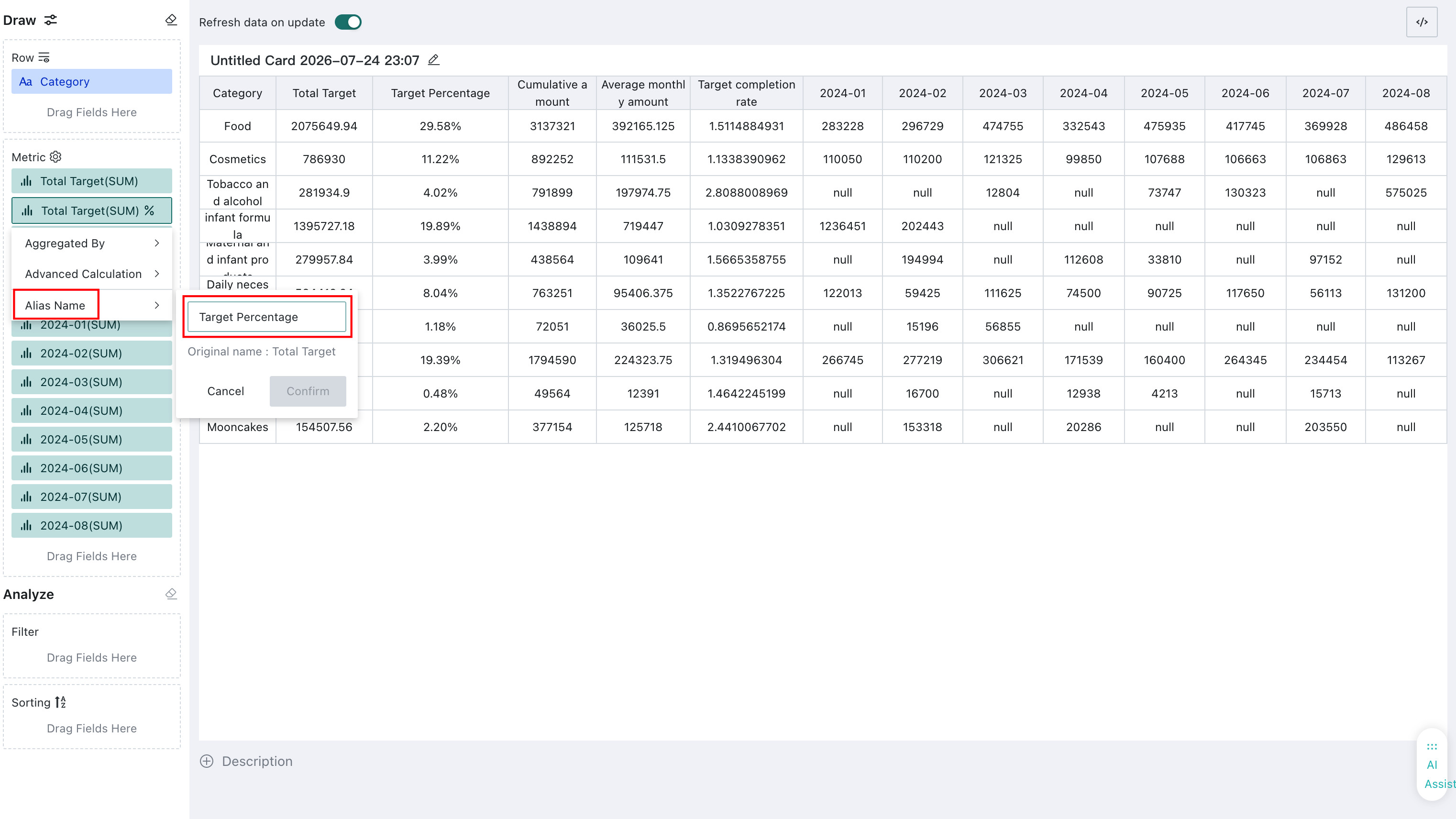
Task: Clear the Draw panel with eraser icon
Action: click(x=171, y=21)
